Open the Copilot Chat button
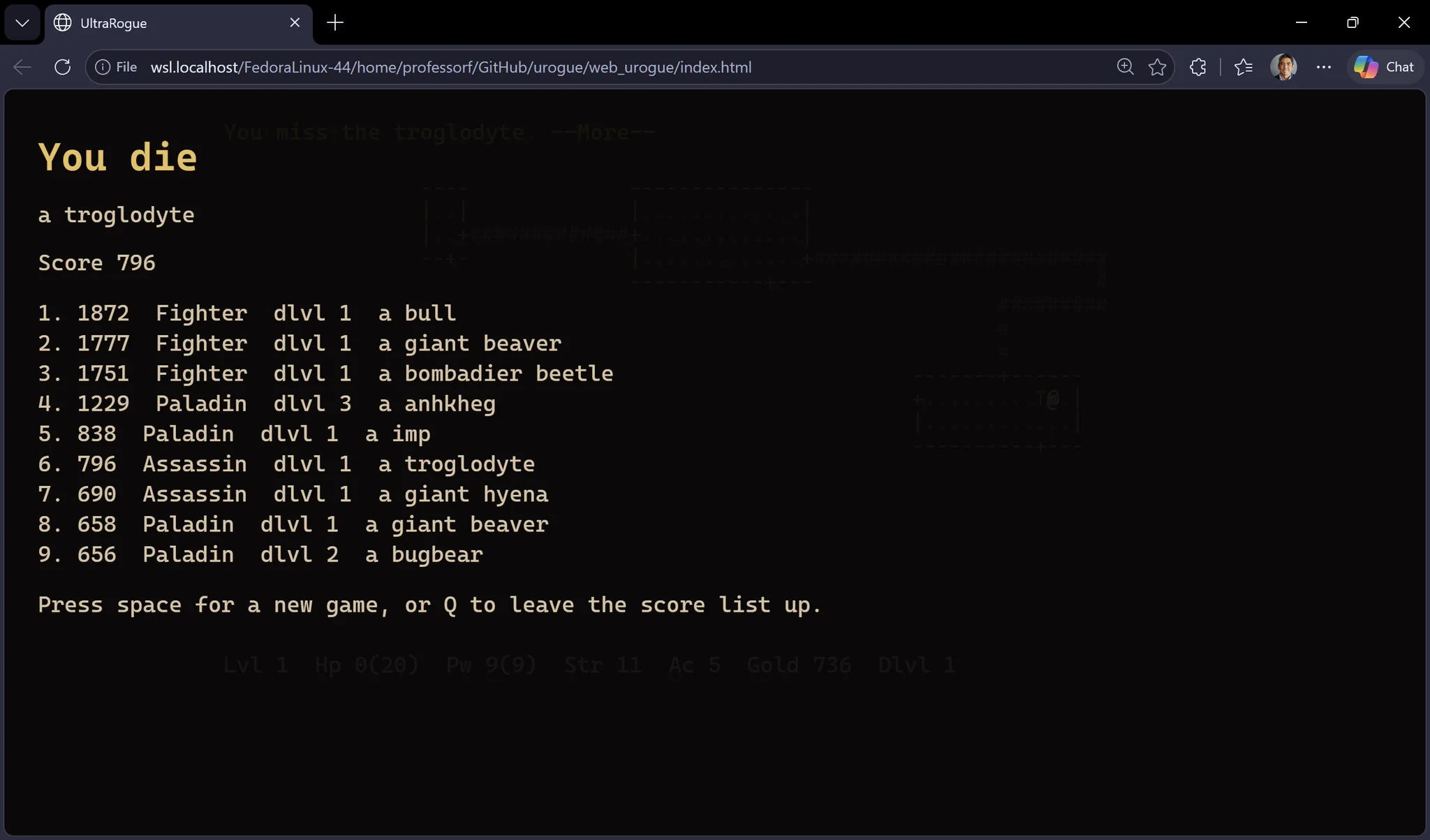This screenshot has width=1430, height=840. [x=1384, y=67]
